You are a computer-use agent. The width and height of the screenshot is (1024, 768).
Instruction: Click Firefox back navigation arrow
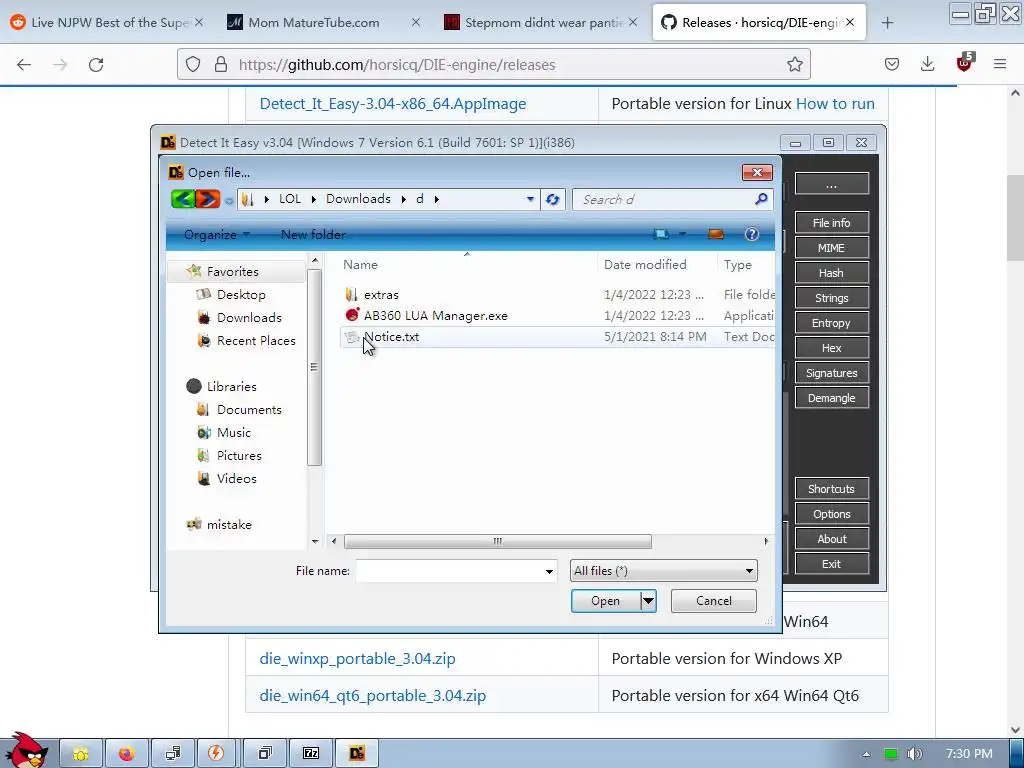[24, 65]
